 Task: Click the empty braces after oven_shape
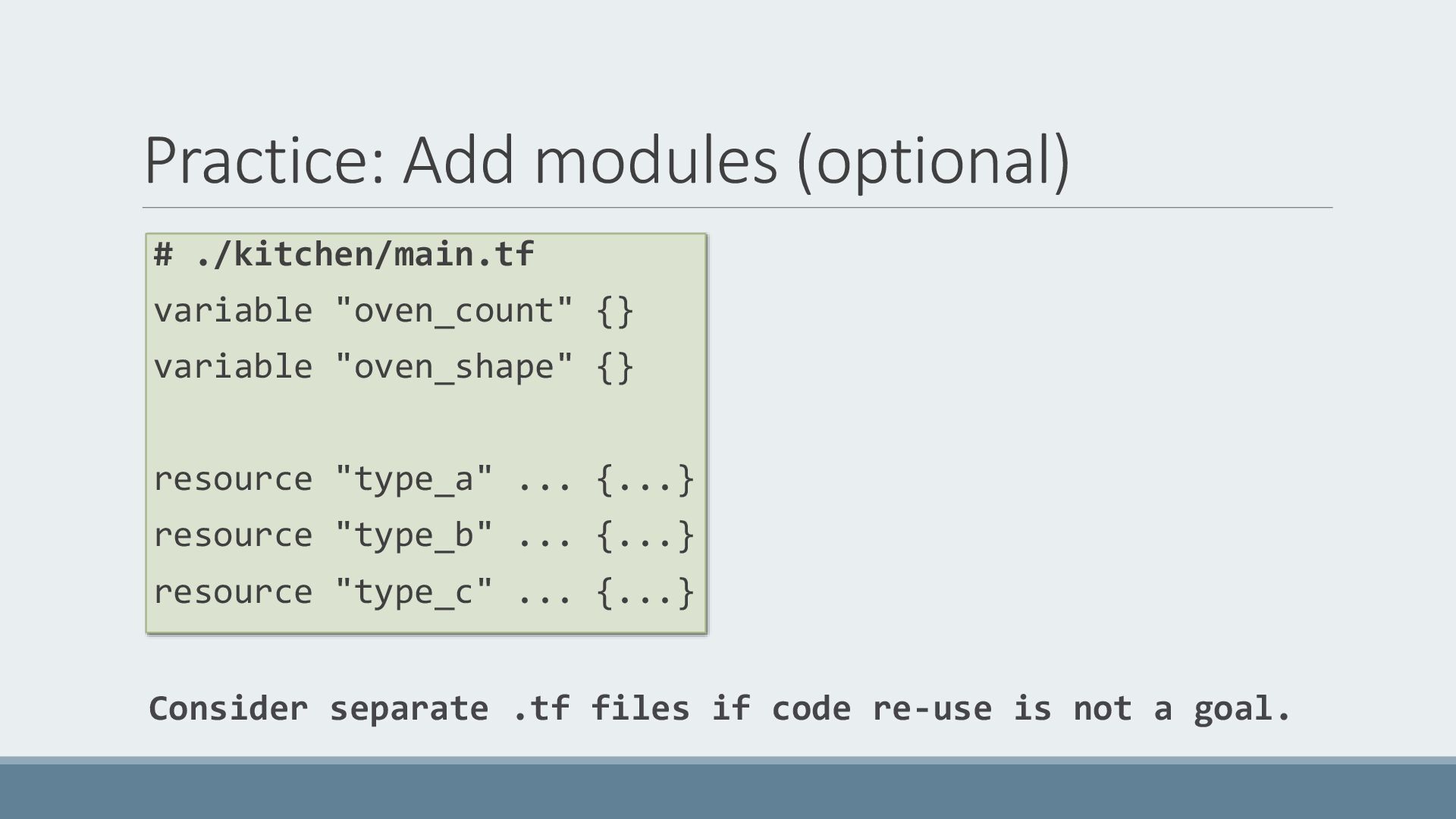pyautogui.click(x=615, y=367)
